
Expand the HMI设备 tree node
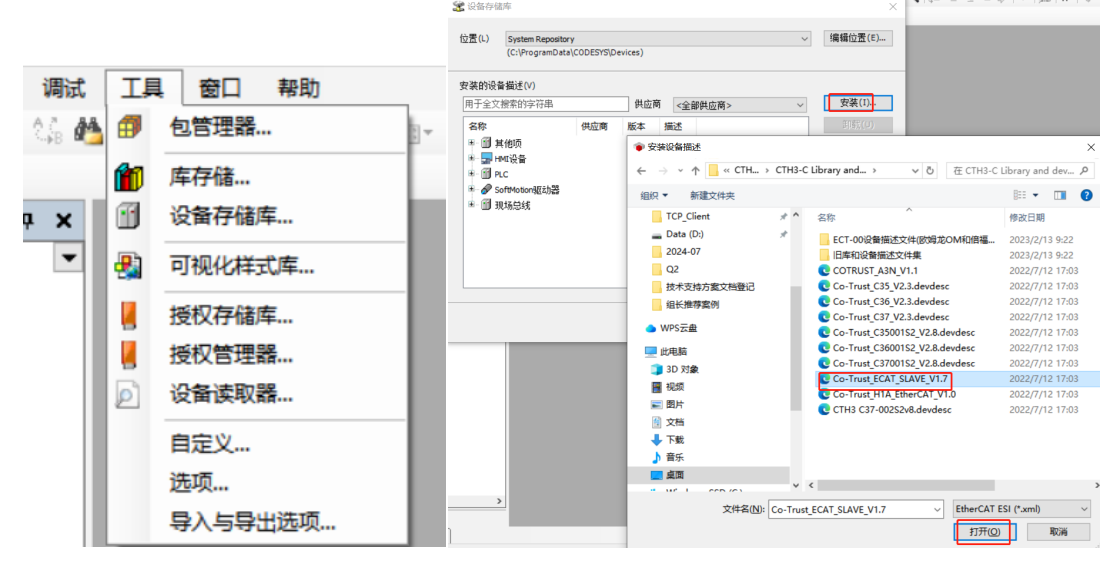click(471, 158)
